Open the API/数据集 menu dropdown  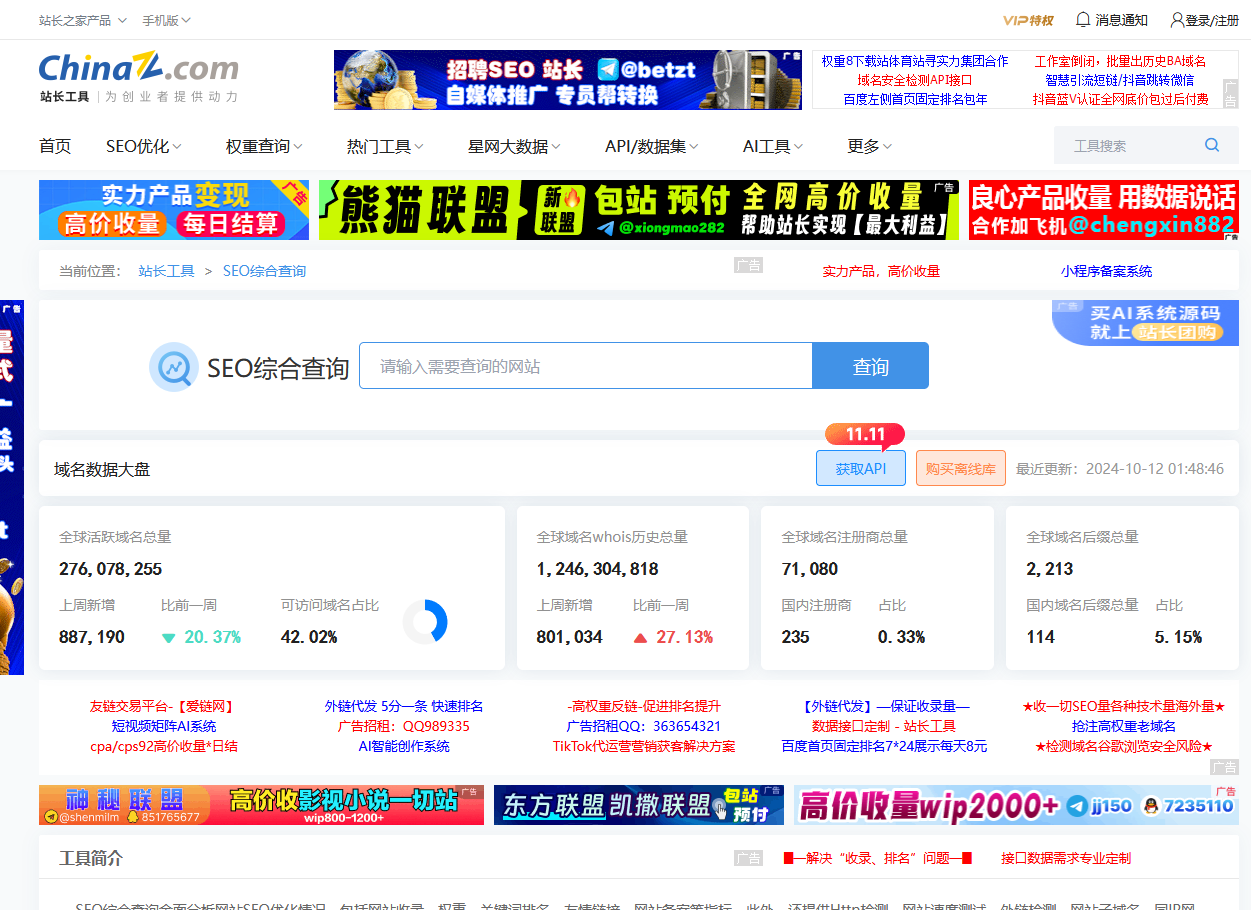651,146
